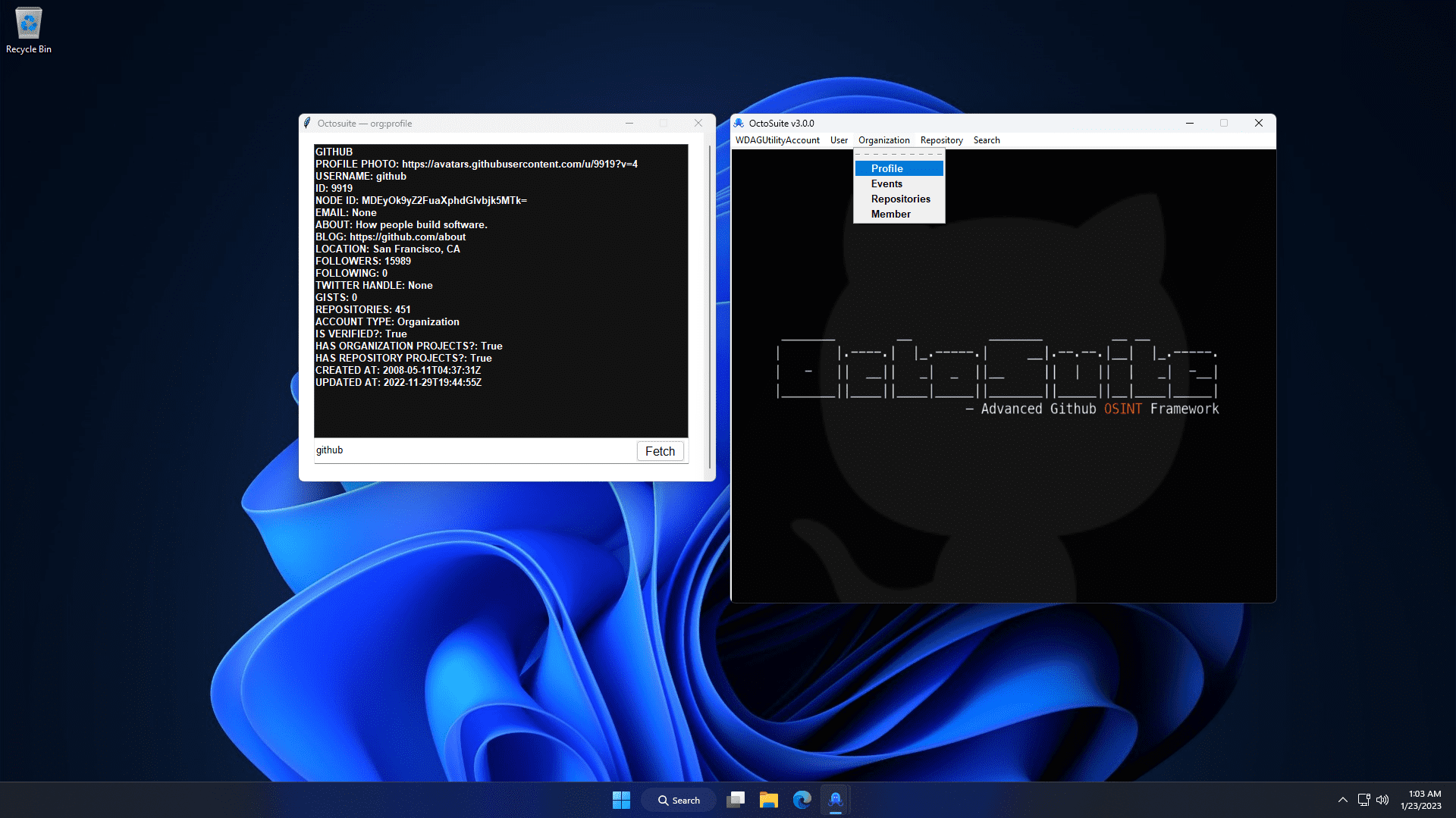The height and width of the screenshot is (818, 1456).
Task: Maximize the OctoSuite v3.0.0 window
Action: pos(1224,123)
